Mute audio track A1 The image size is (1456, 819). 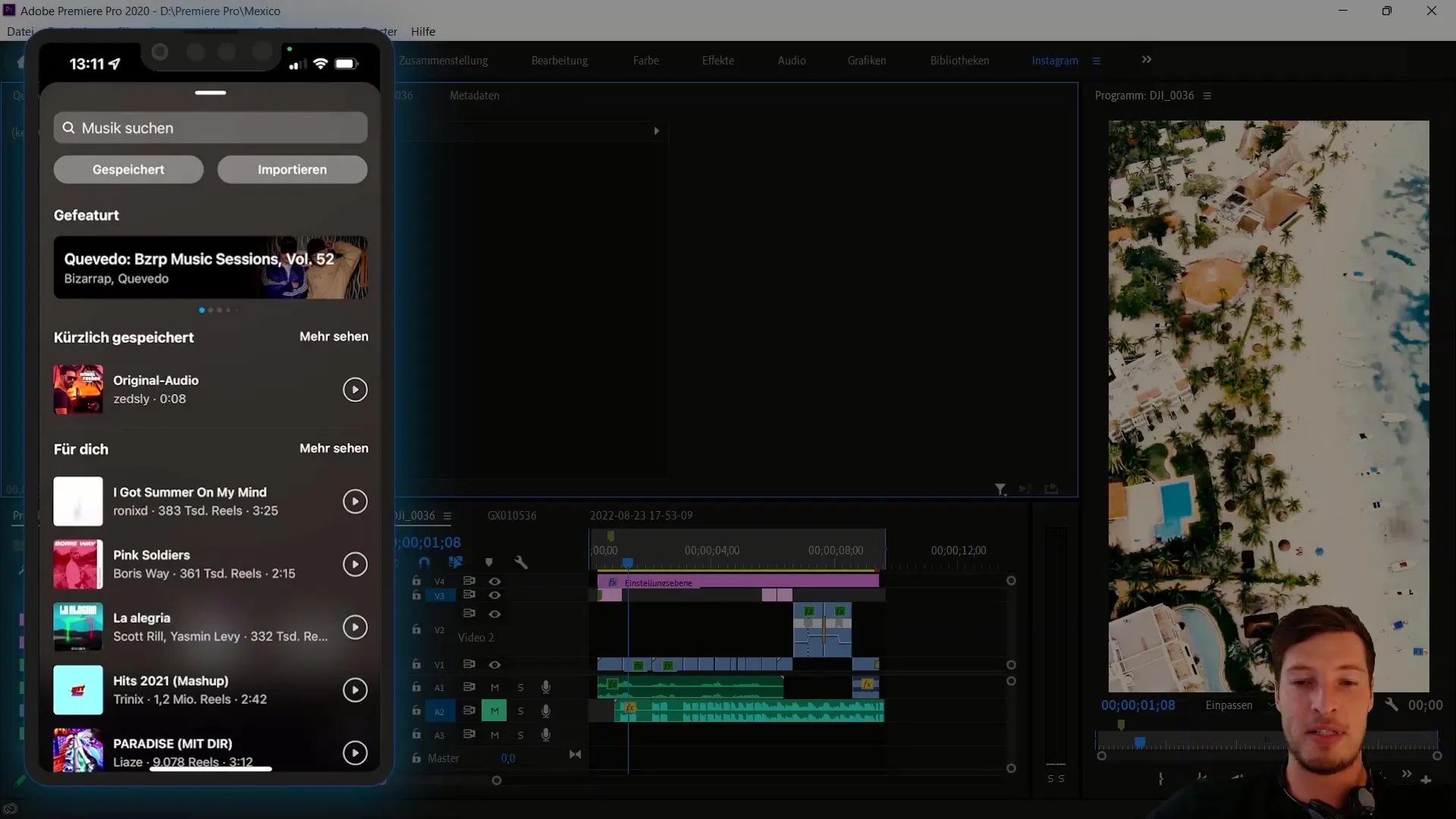pos(494,687)
